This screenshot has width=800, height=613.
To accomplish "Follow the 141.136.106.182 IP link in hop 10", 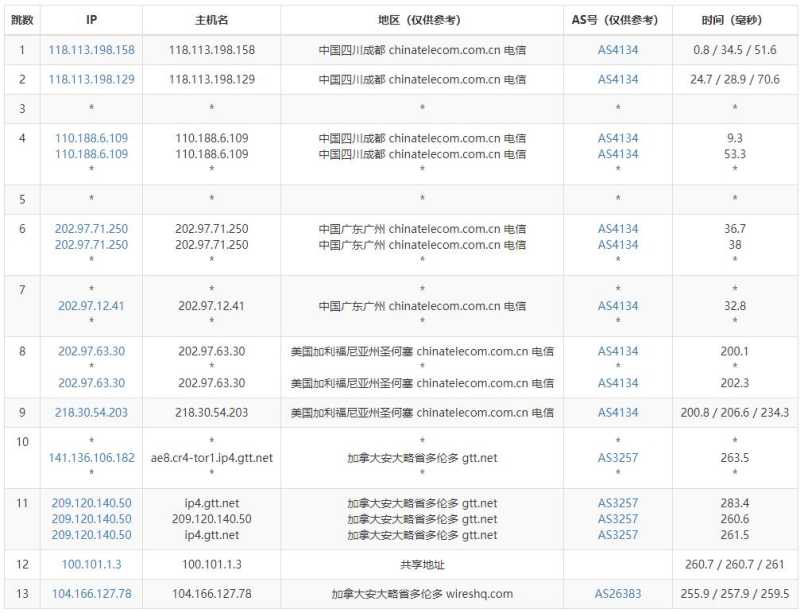I will (92, 458).
